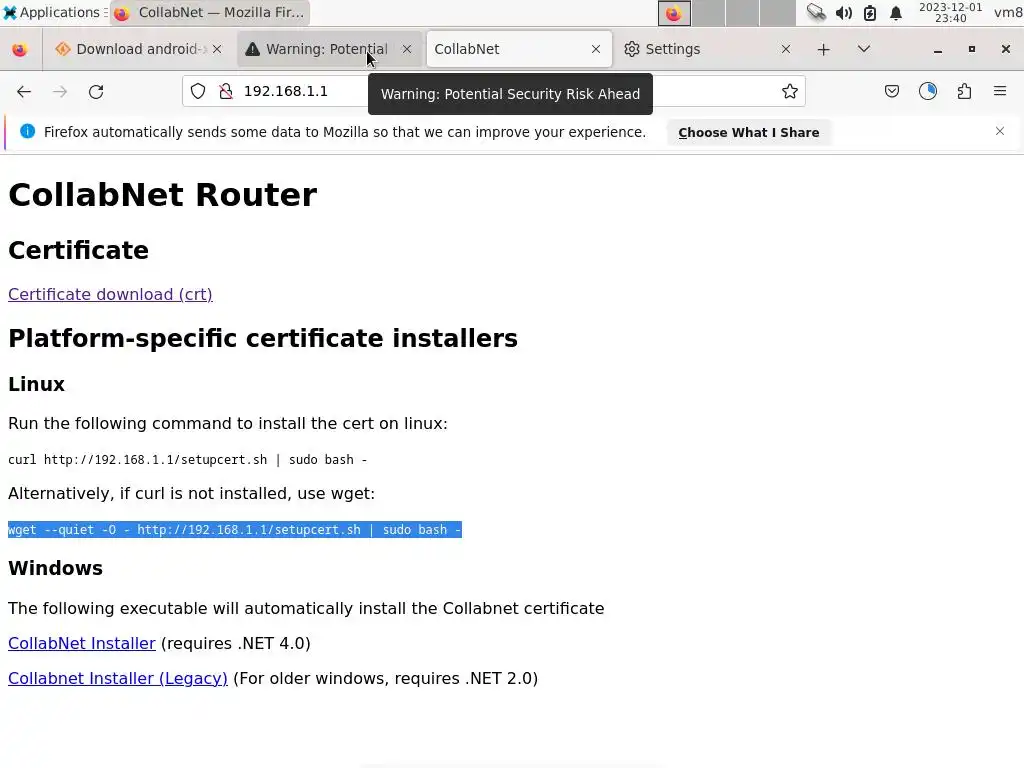
Task: Click the Firefox workspace switcher thumbnail
Action: click(674, 12)
